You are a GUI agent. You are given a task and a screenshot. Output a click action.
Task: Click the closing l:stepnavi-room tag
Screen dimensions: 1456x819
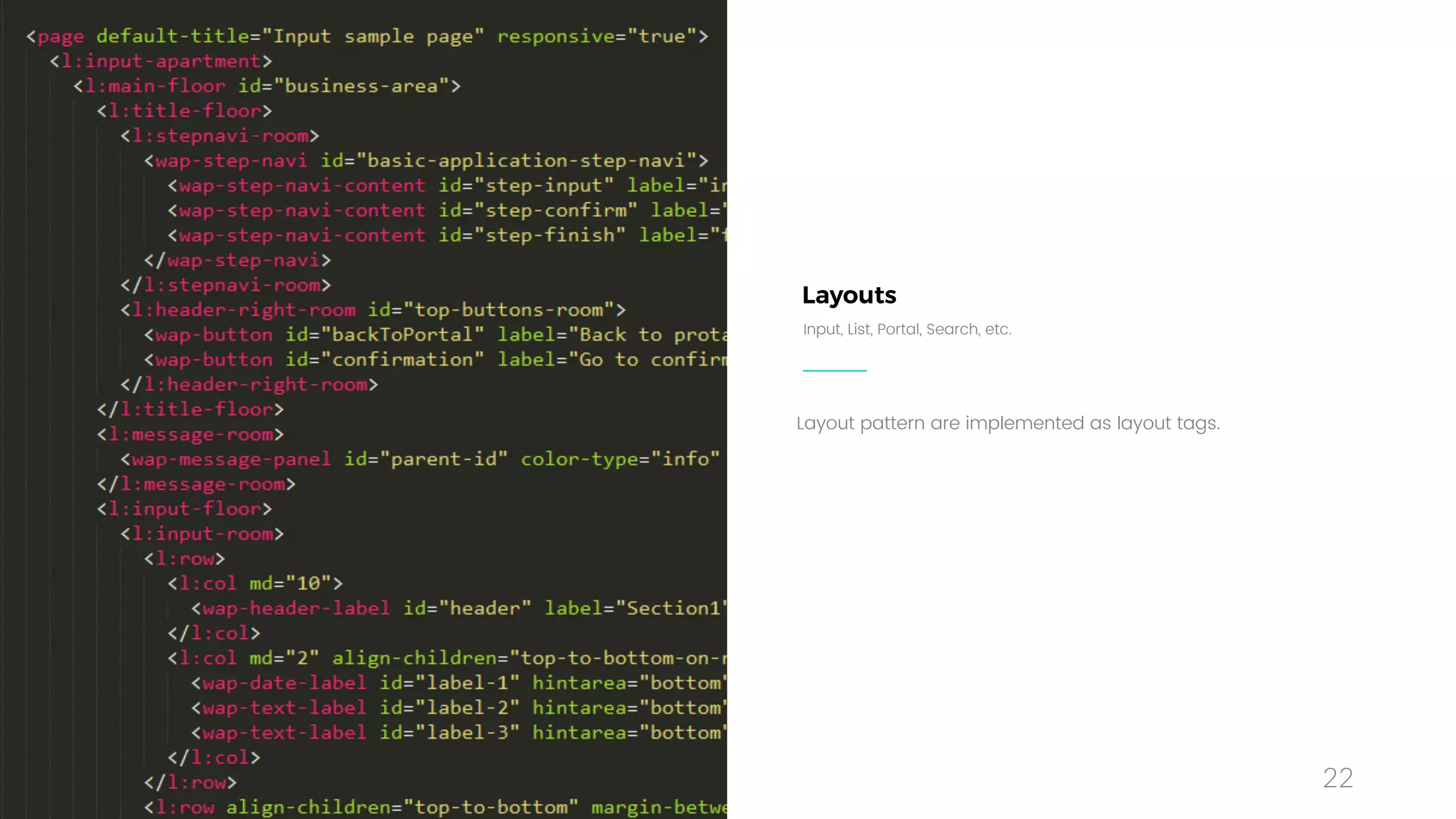click(226, 285)
